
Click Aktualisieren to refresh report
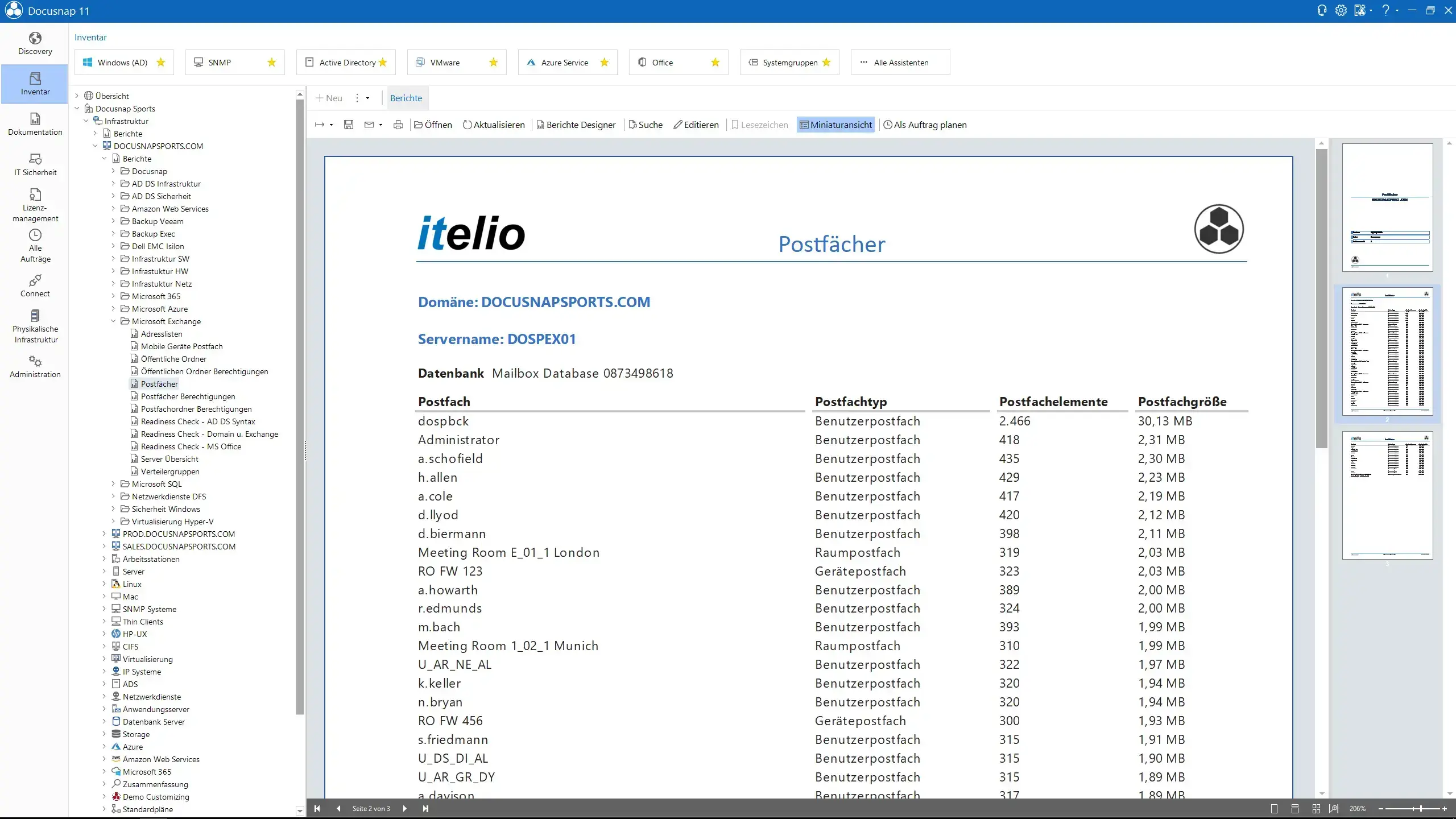pyautogui.click(x=494, y=125)
